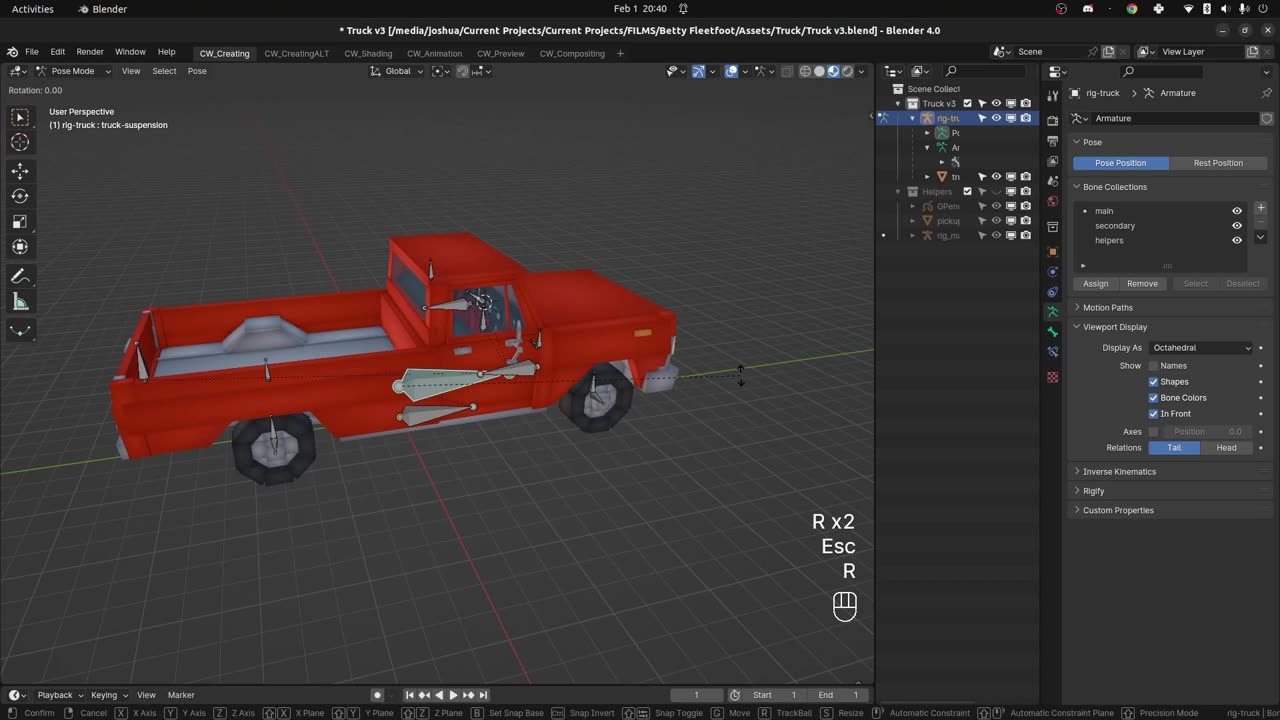
Task: Expand the Inverse Kinematics panel
Action: point(1119,472)
